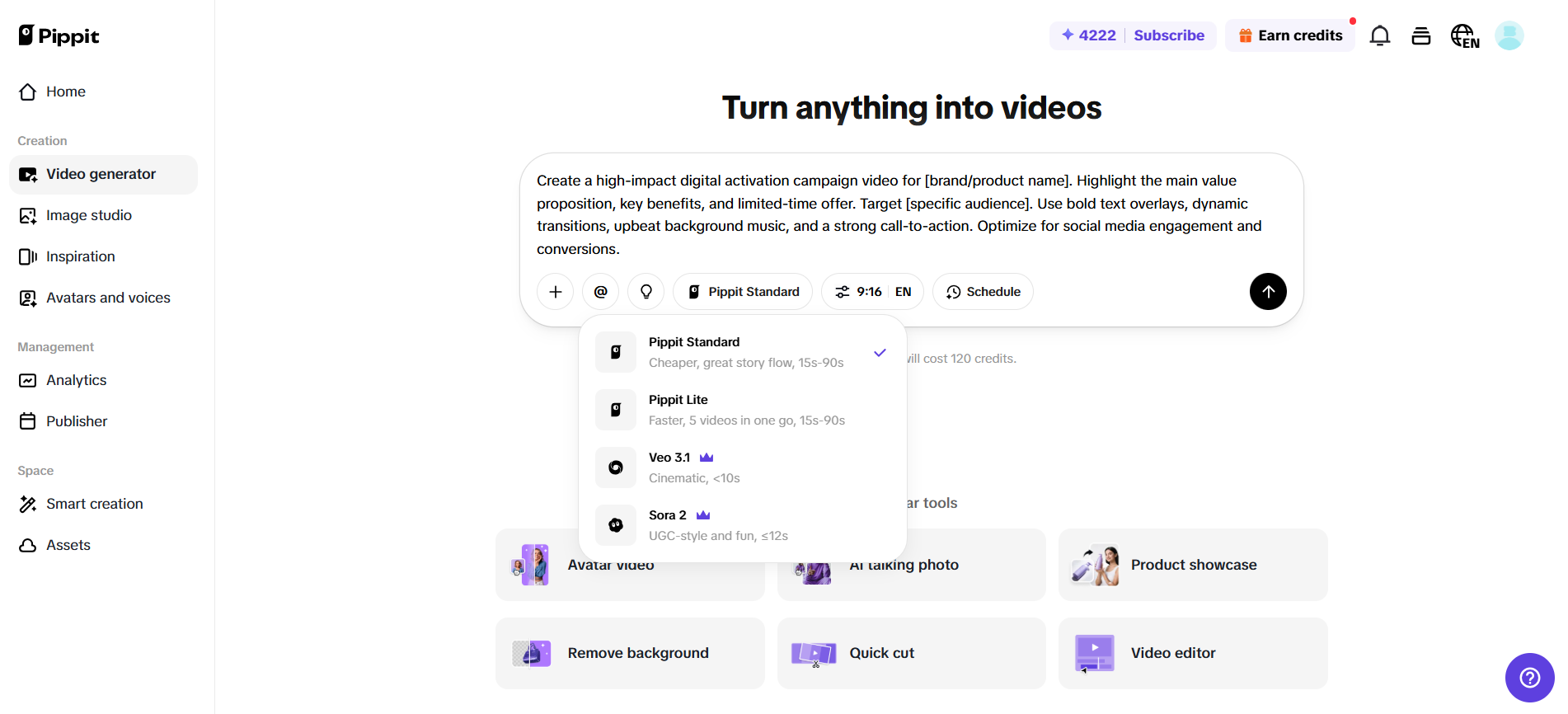Go to Home in the sidebar
Screen dimensions: 1568x714
103,92
